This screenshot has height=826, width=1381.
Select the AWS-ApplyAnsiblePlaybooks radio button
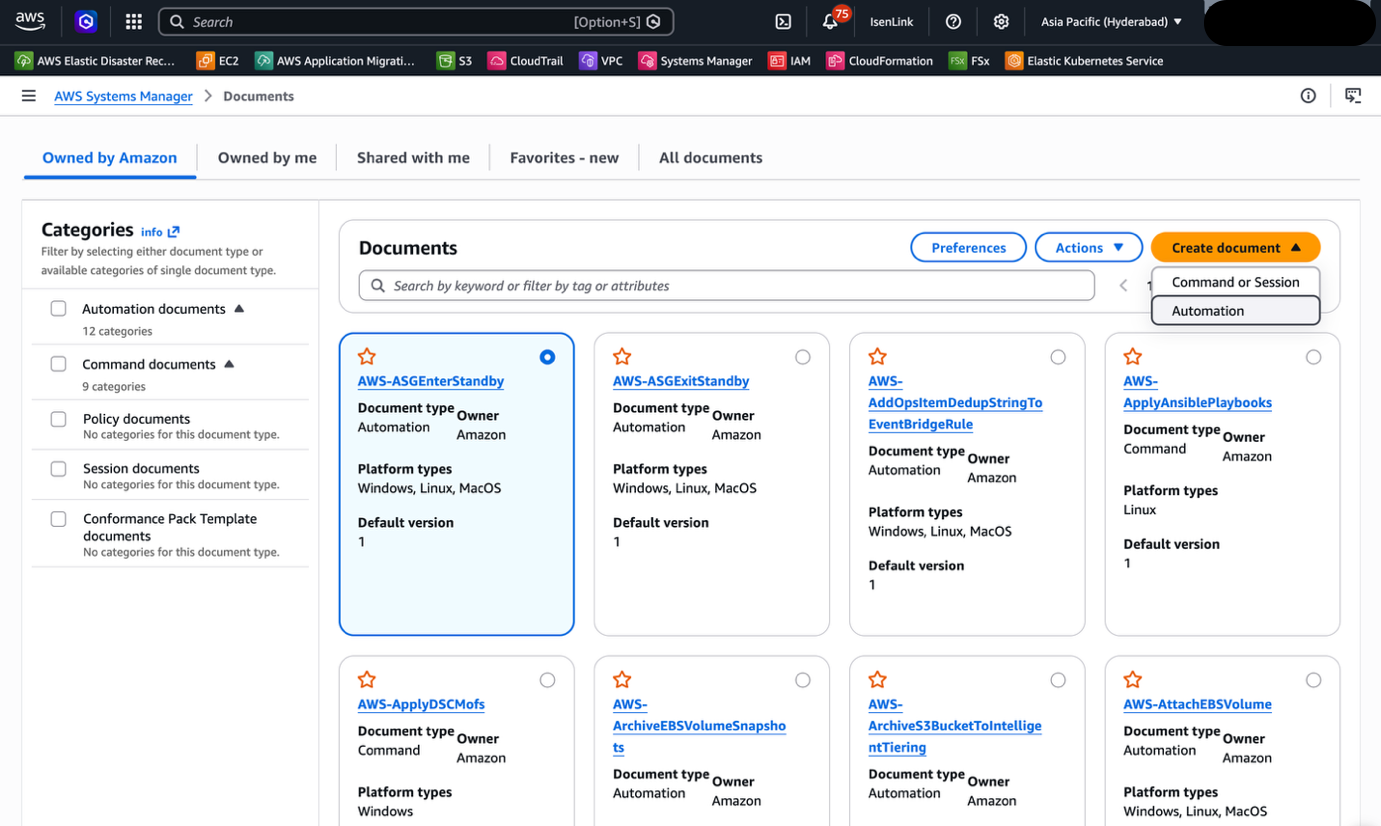1313,357
